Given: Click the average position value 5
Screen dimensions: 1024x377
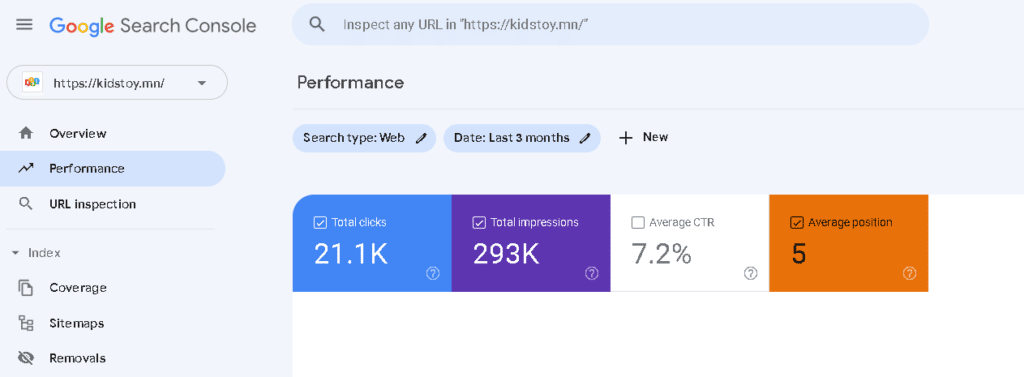Looking at the screenshot, I should (799, 254).
